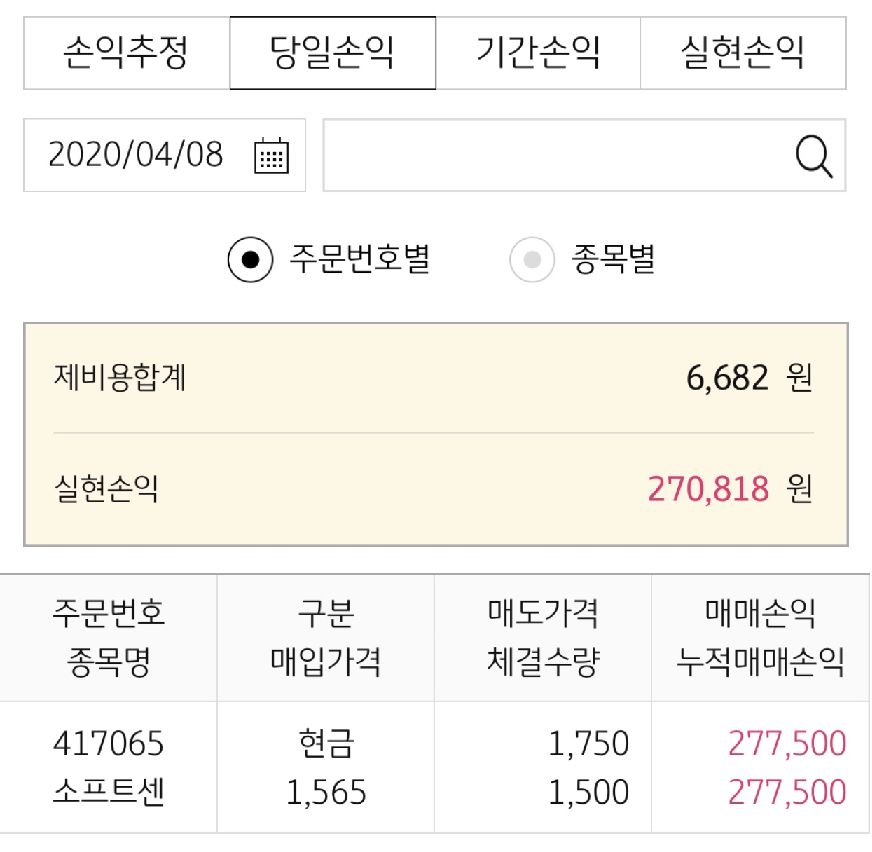
Task: Select the 주문번호별 radio button
Action: coord(250,260)
